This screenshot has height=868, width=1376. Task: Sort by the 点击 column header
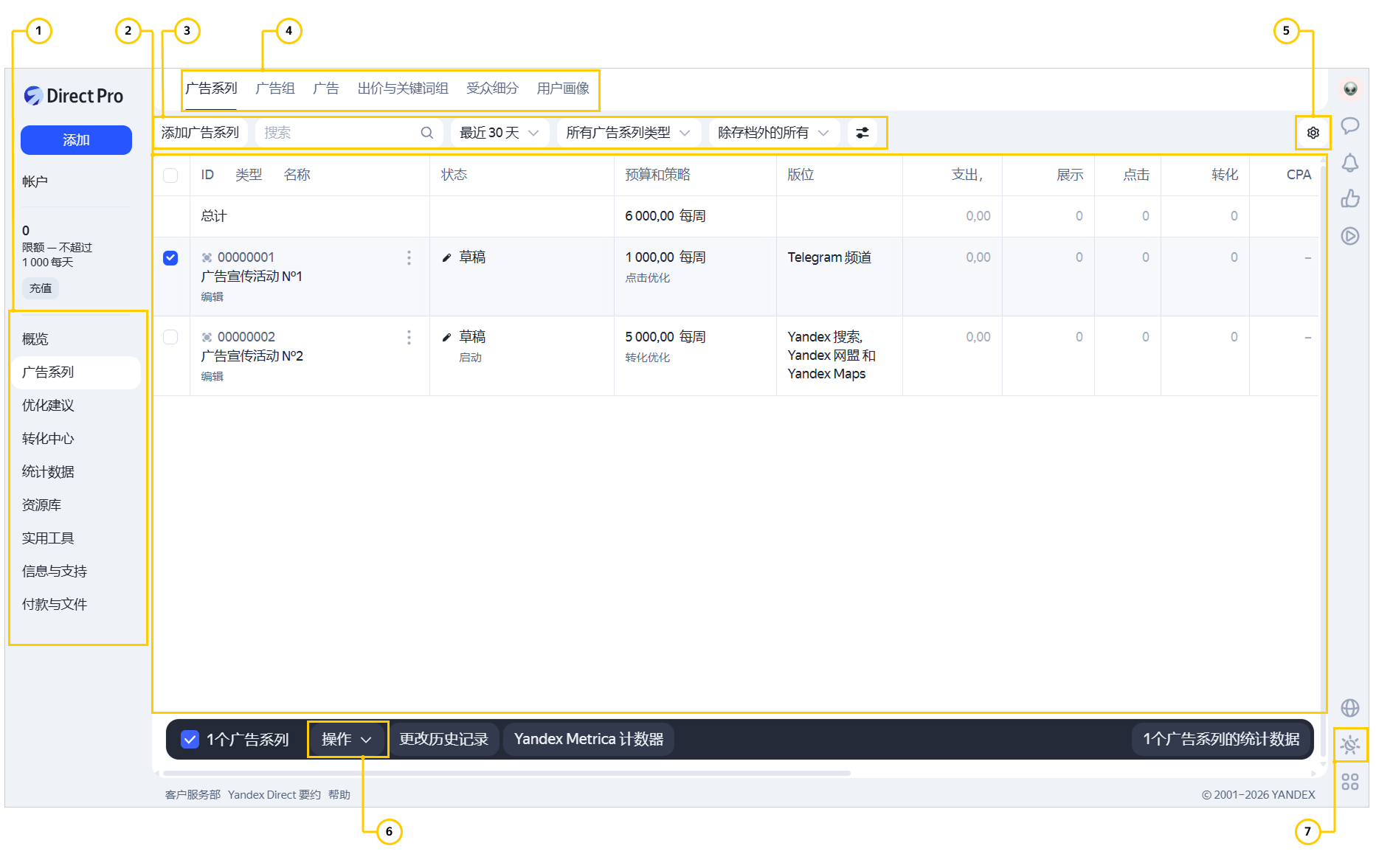click(1136, 175)
